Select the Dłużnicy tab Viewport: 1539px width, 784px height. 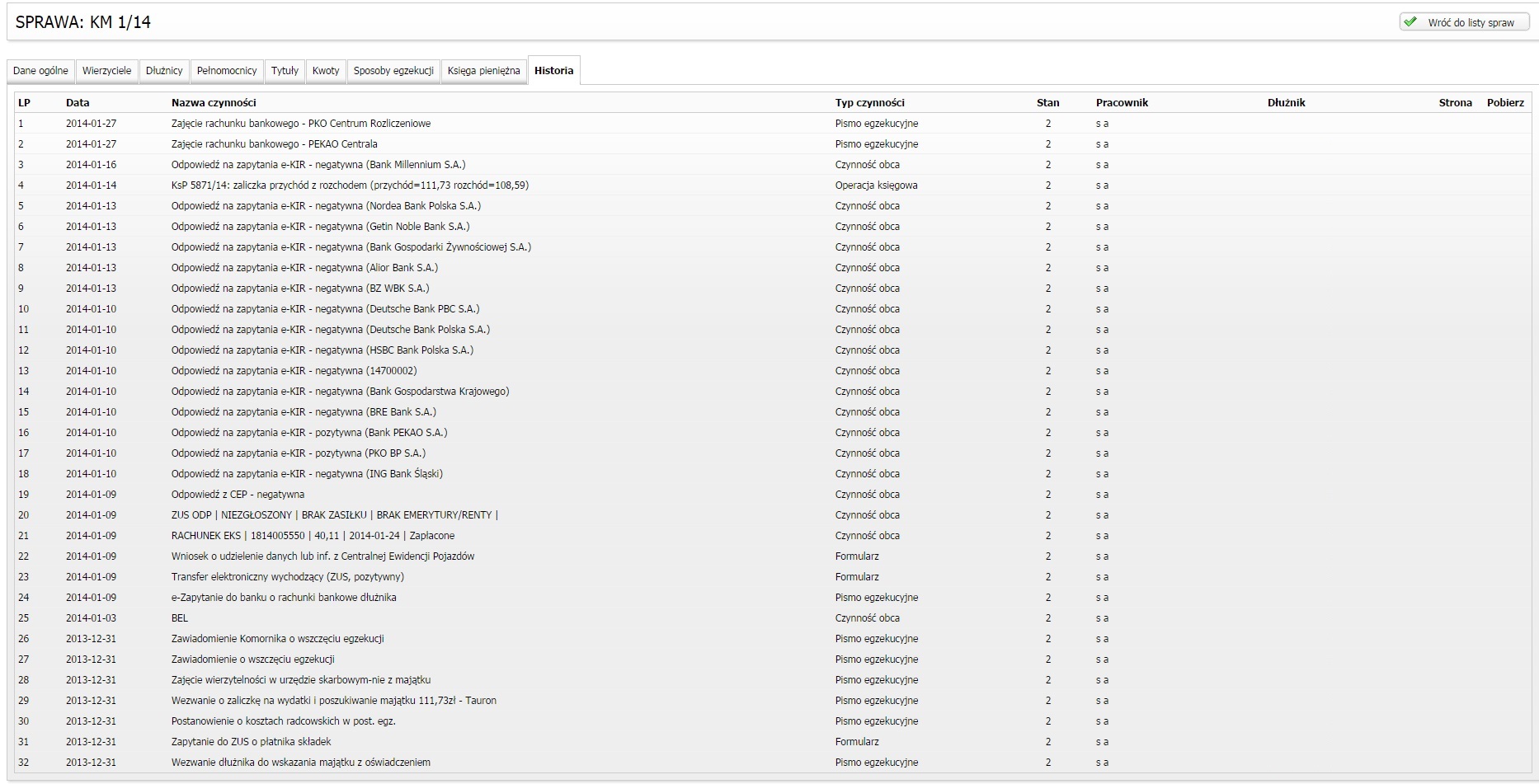tap(164, 71)
